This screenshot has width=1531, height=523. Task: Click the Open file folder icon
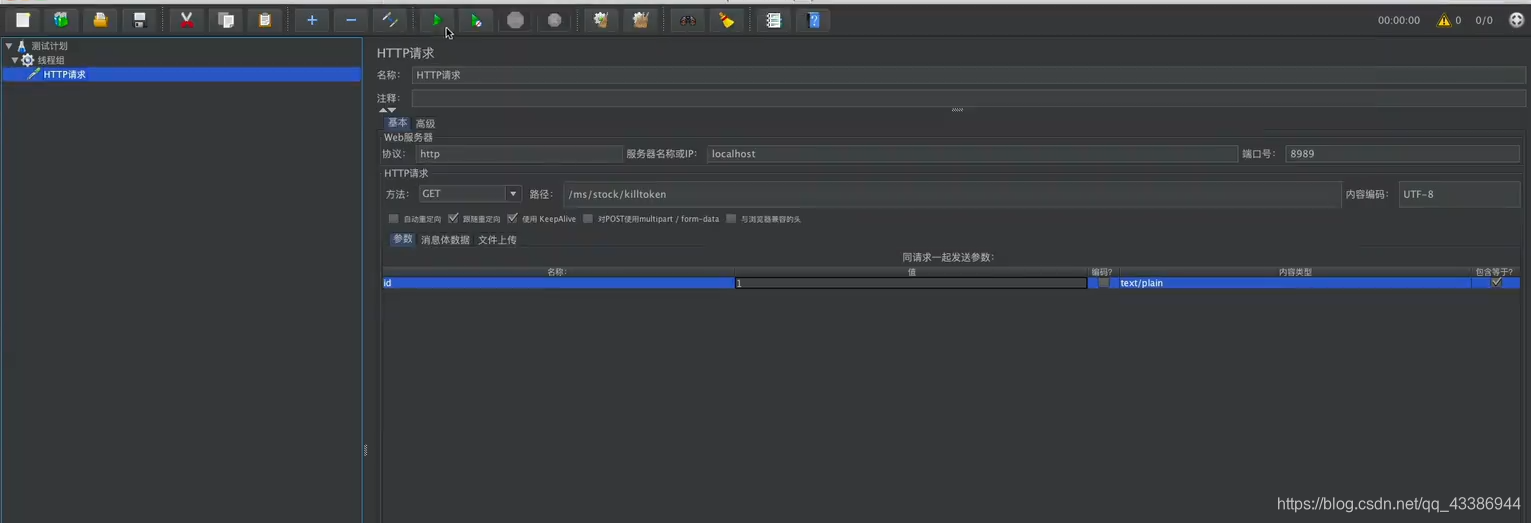click(x=100, y=20)
